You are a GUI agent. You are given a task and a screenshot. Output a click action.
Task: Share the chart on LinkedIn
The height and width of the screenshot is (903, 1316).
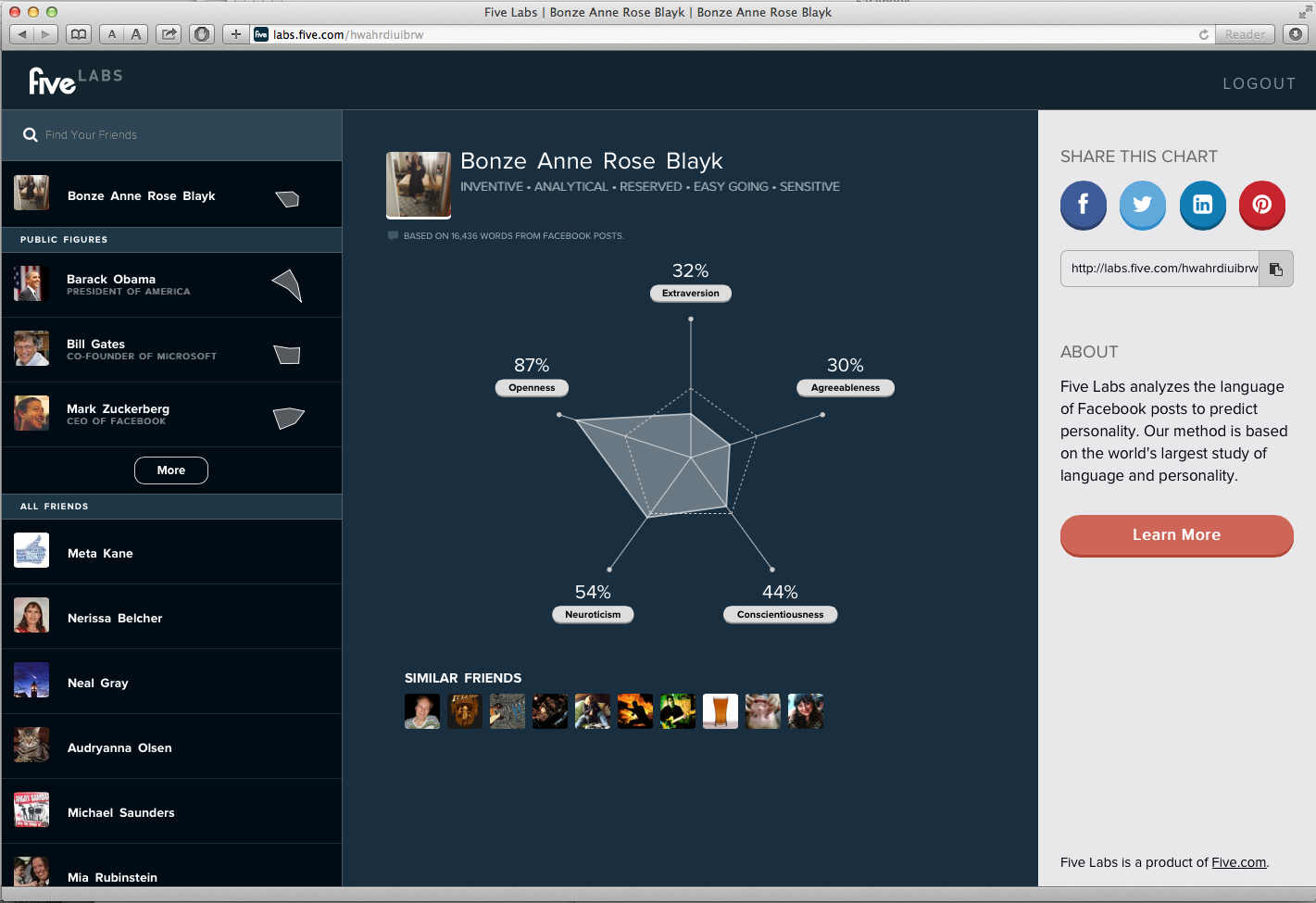(1202, 206)
